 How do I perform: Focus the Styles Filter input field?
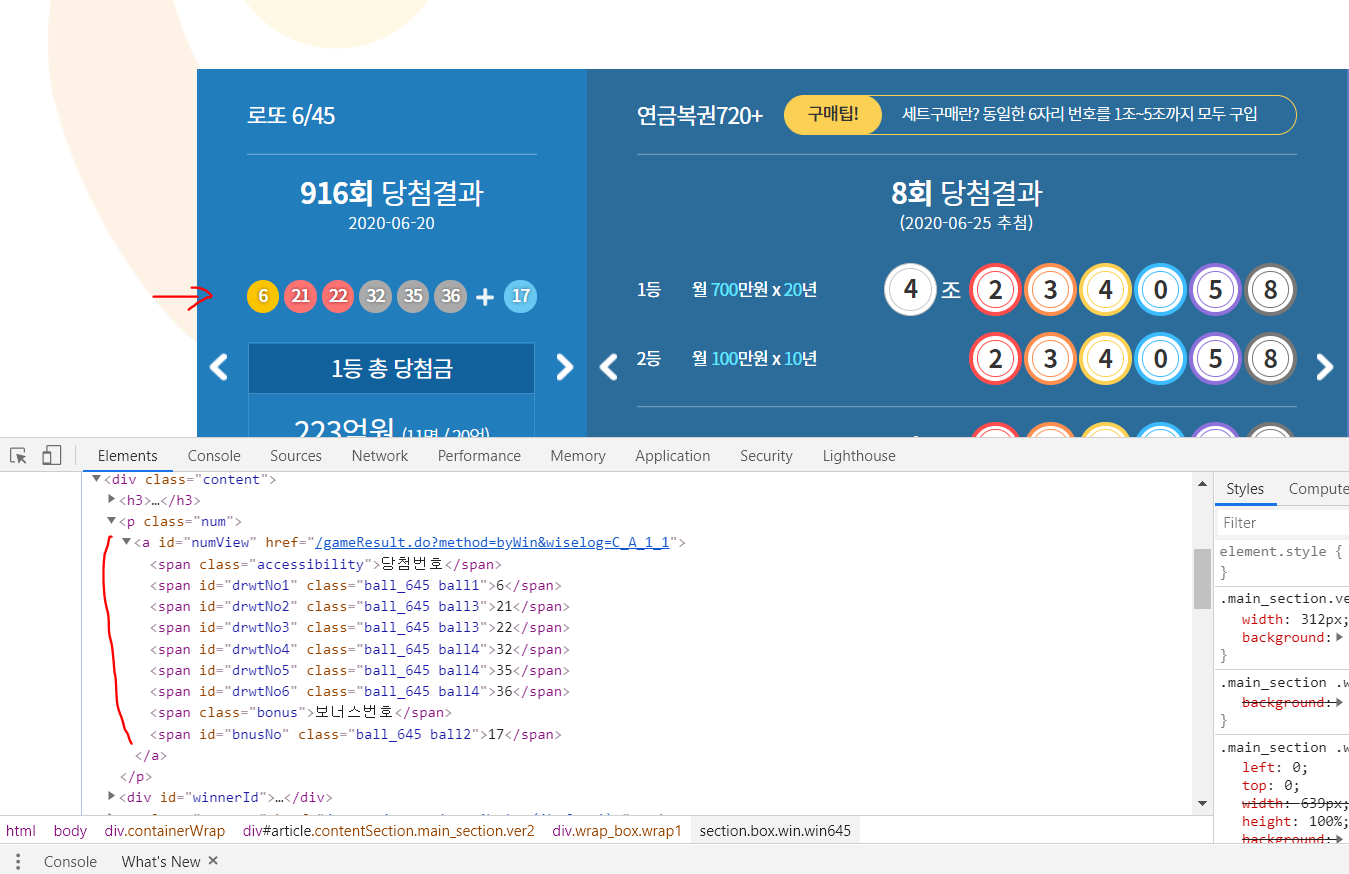click(1284, 523)
